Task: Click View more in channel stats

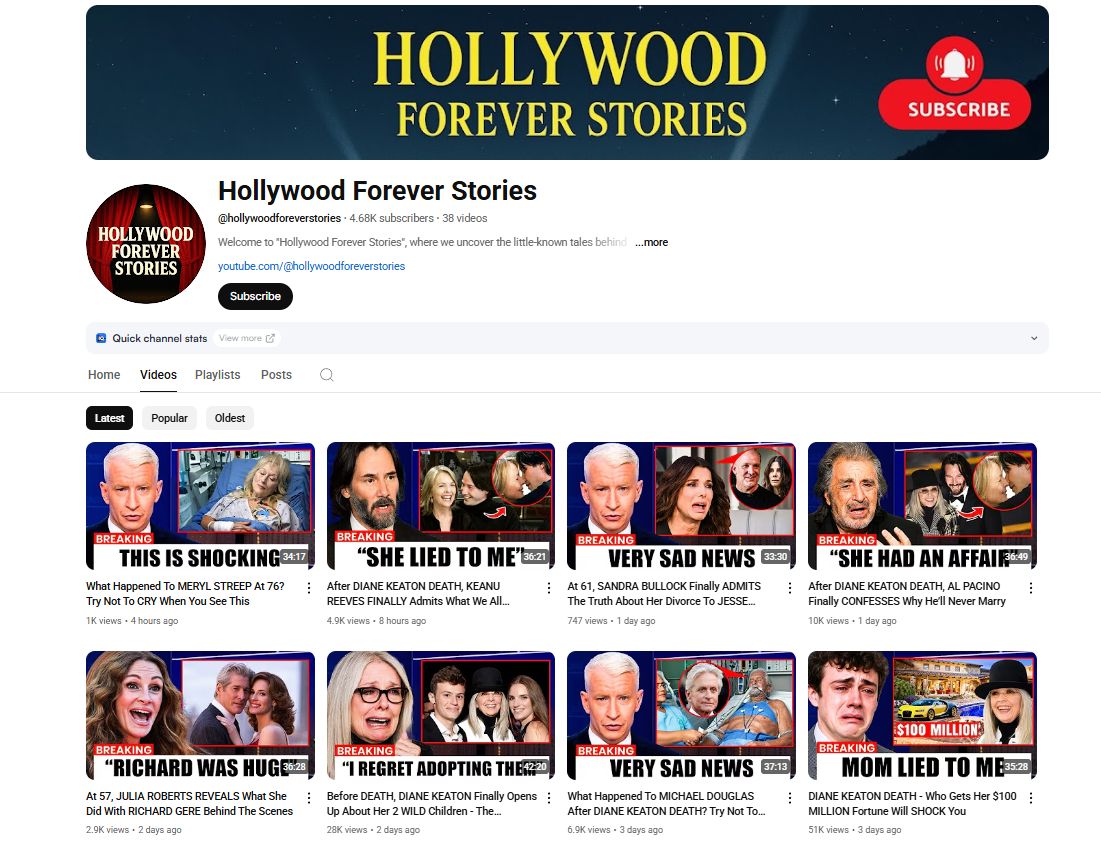Action: (x=246, y=338)
